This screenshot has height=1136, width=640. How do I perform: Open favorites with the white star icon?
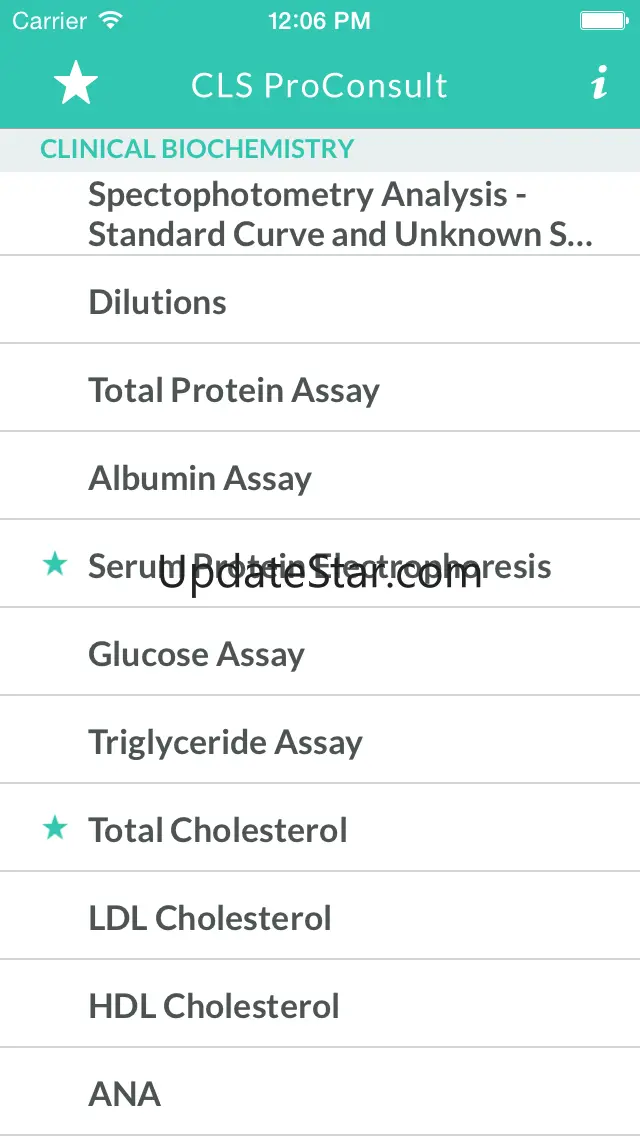(x=75, y=84)
